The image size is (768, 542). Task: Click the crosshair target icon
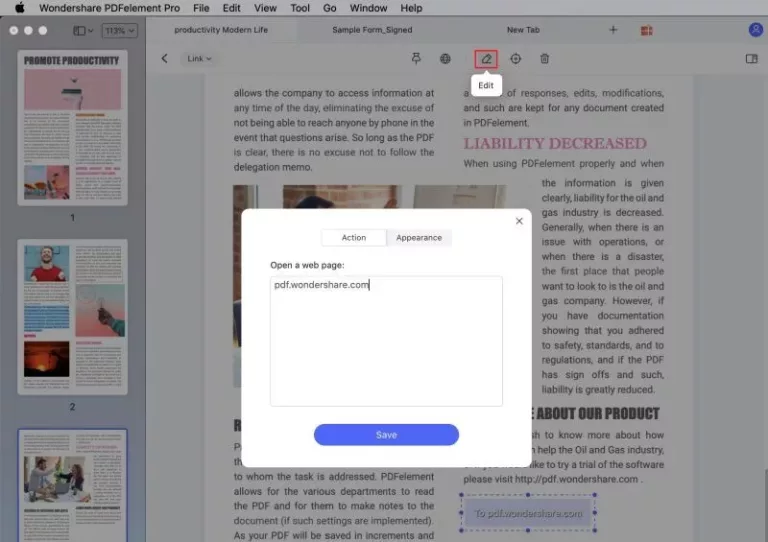(516, 59)
